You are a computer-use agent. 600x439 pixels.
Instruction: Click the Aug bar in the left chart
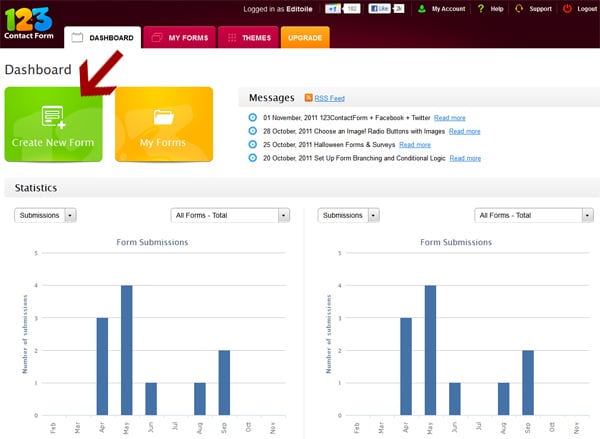tap(200, 399)
